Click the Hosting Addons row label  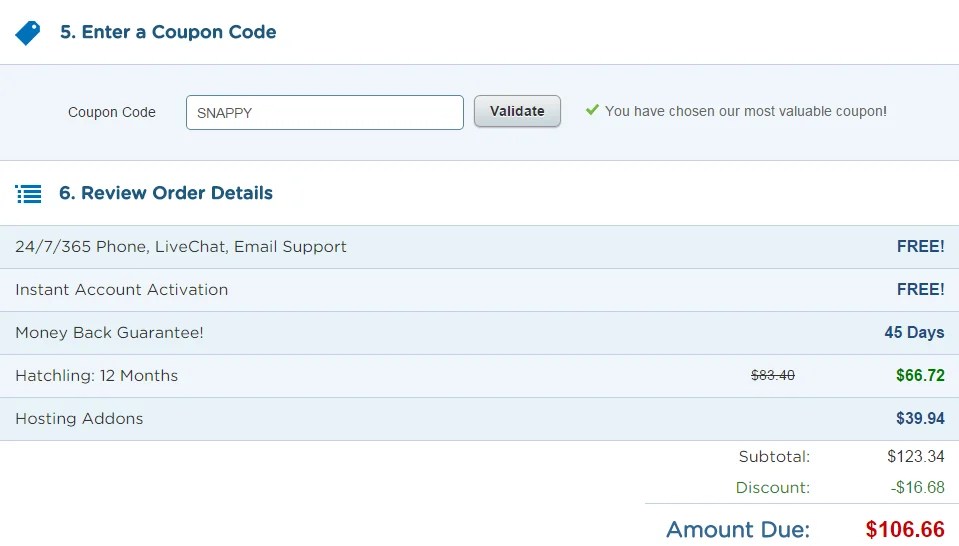pos(80,418)
